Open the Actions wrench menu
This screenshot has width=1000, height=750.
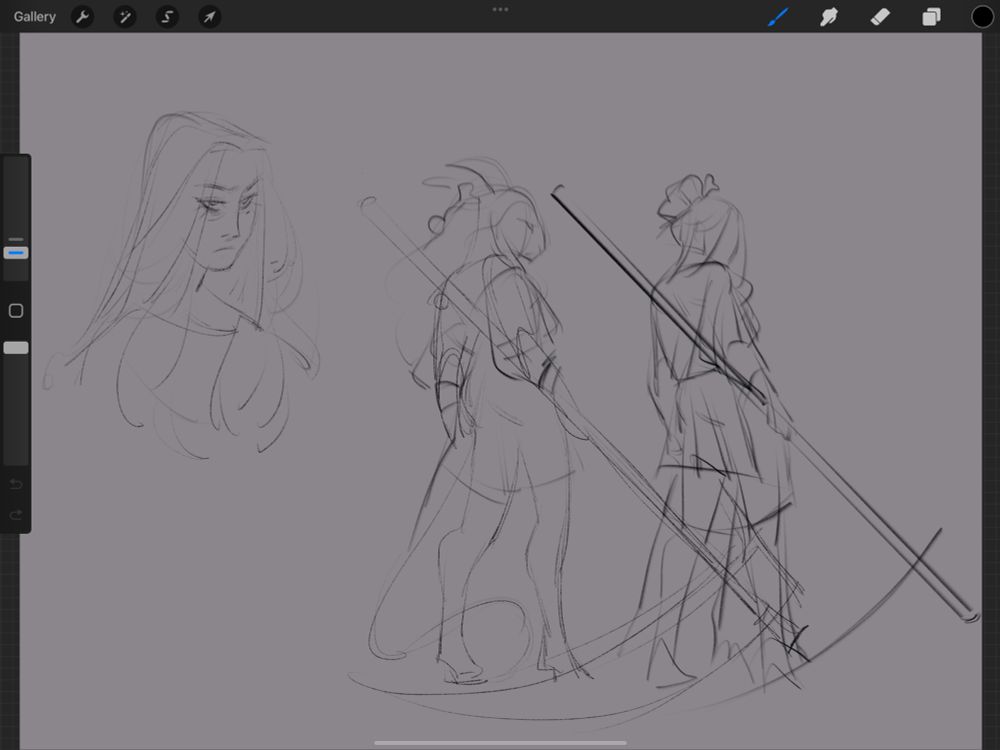(x=82, y=17)
